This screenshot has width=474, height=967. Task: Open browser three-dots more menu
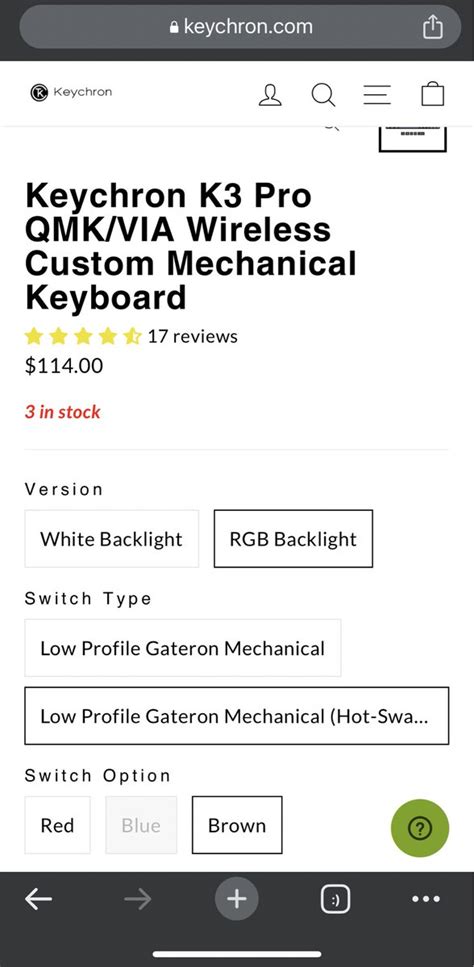pyautogui.click(x=426, y=899)
